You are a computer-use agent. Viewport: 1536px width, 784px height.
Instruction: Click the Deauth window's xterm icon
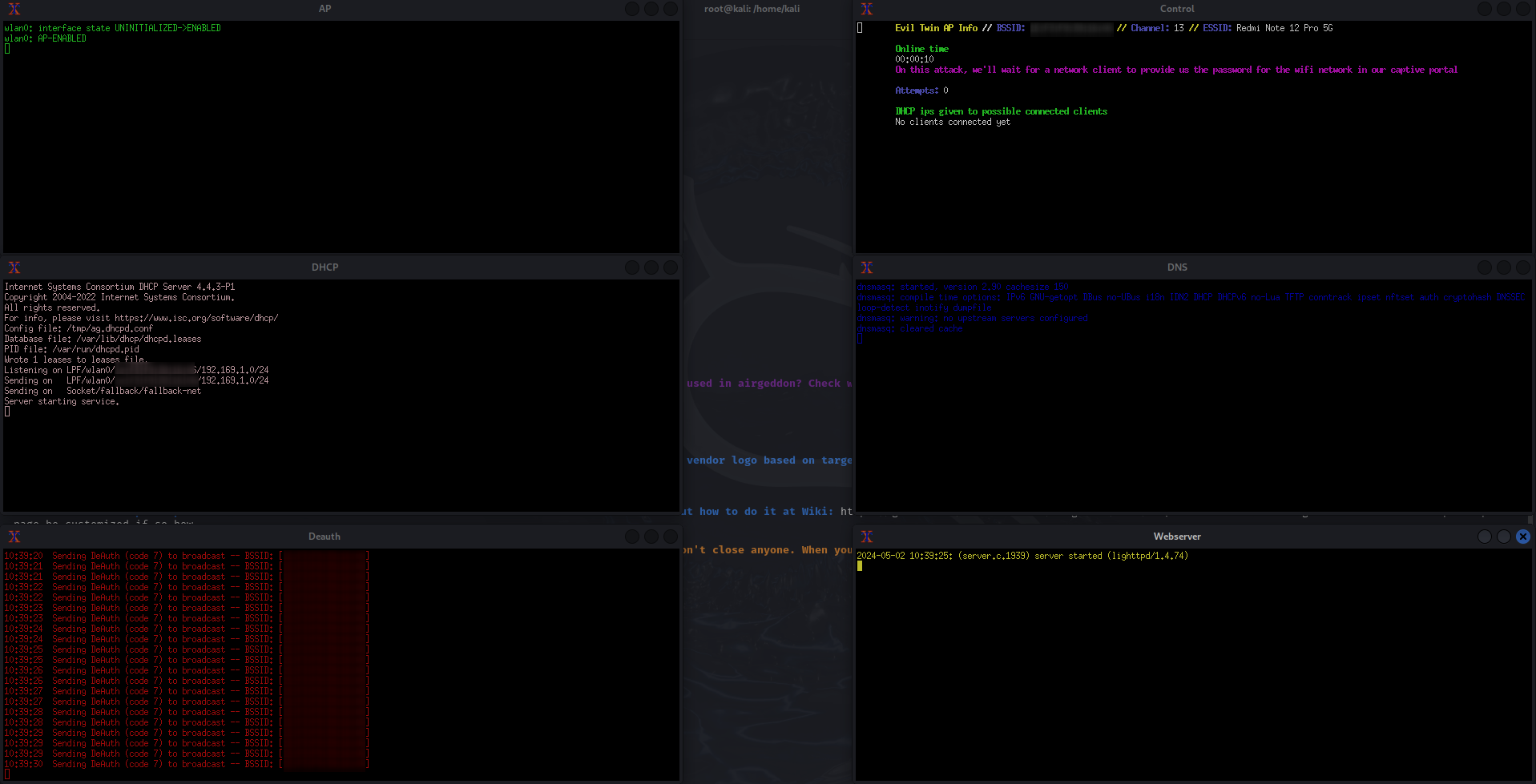click(x=14, y=537)
